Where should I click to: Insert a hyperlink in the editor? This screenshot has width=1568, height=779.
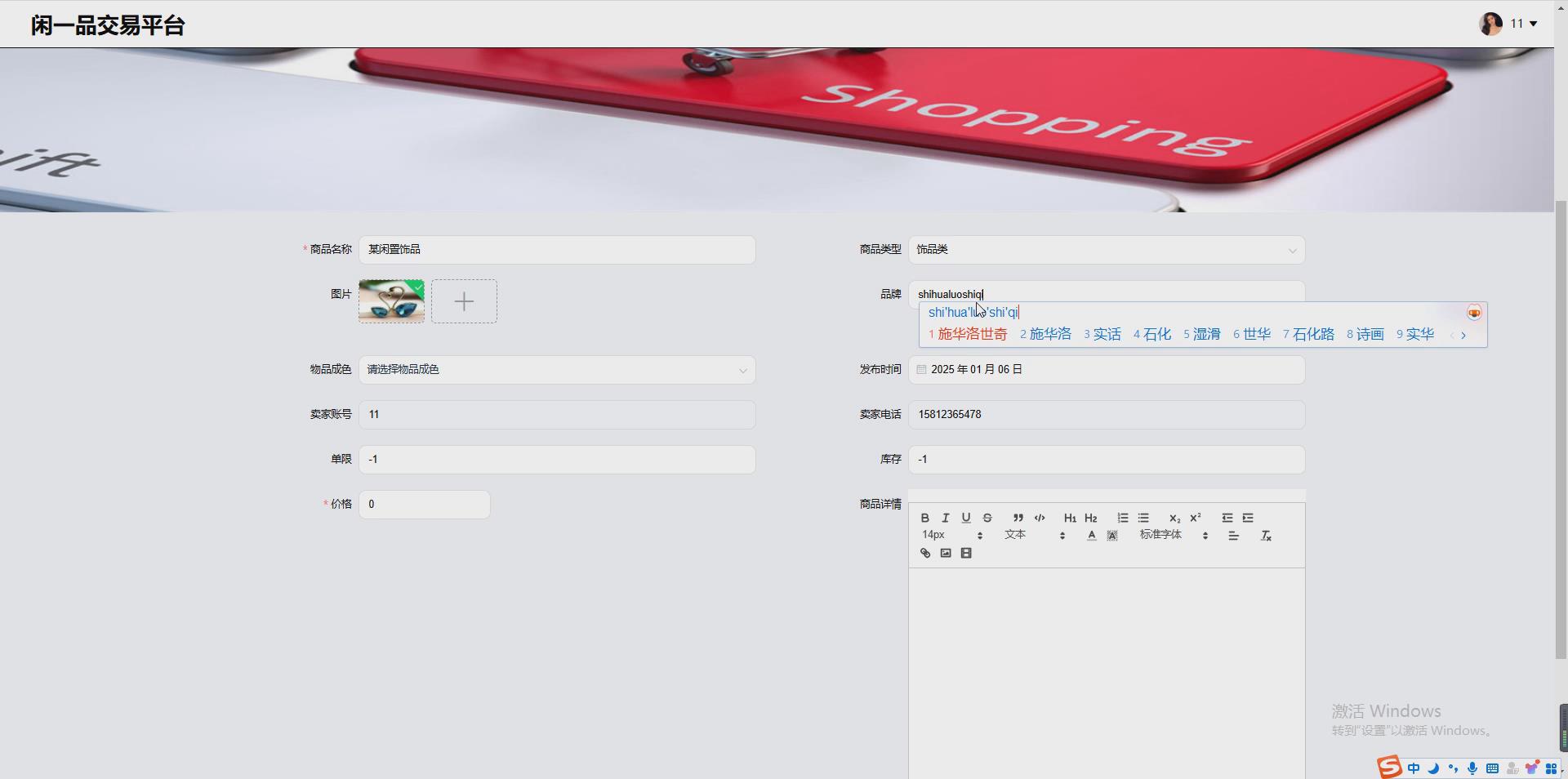point(925,553)
